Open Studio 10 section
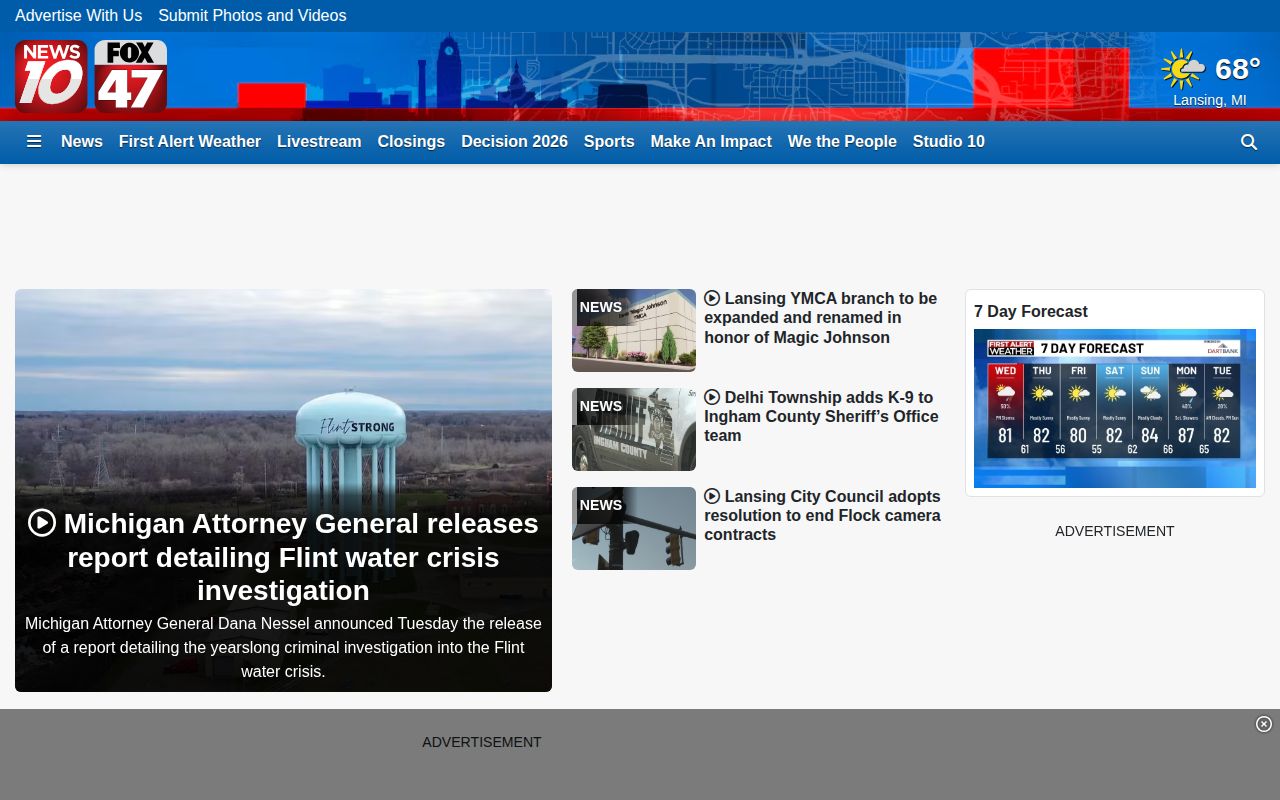The image size is (1280, 800). 949,141
